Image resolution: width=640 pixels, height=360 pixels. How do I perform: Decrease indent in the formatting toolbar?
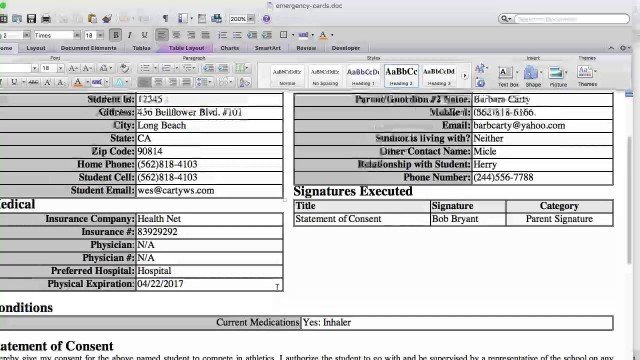[x=252, y=35]
